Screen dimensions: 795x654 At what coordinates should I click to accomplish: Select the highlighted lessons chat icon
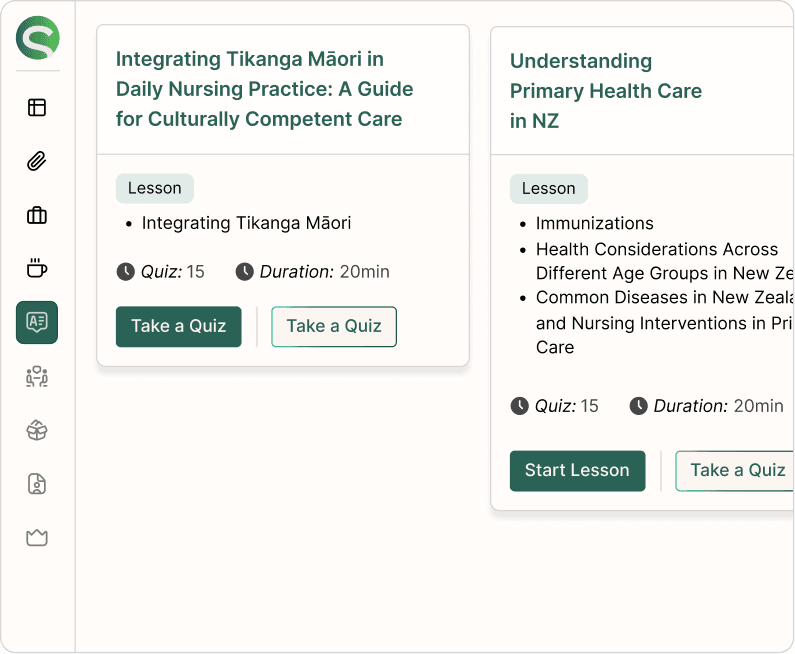click(37, 322)
